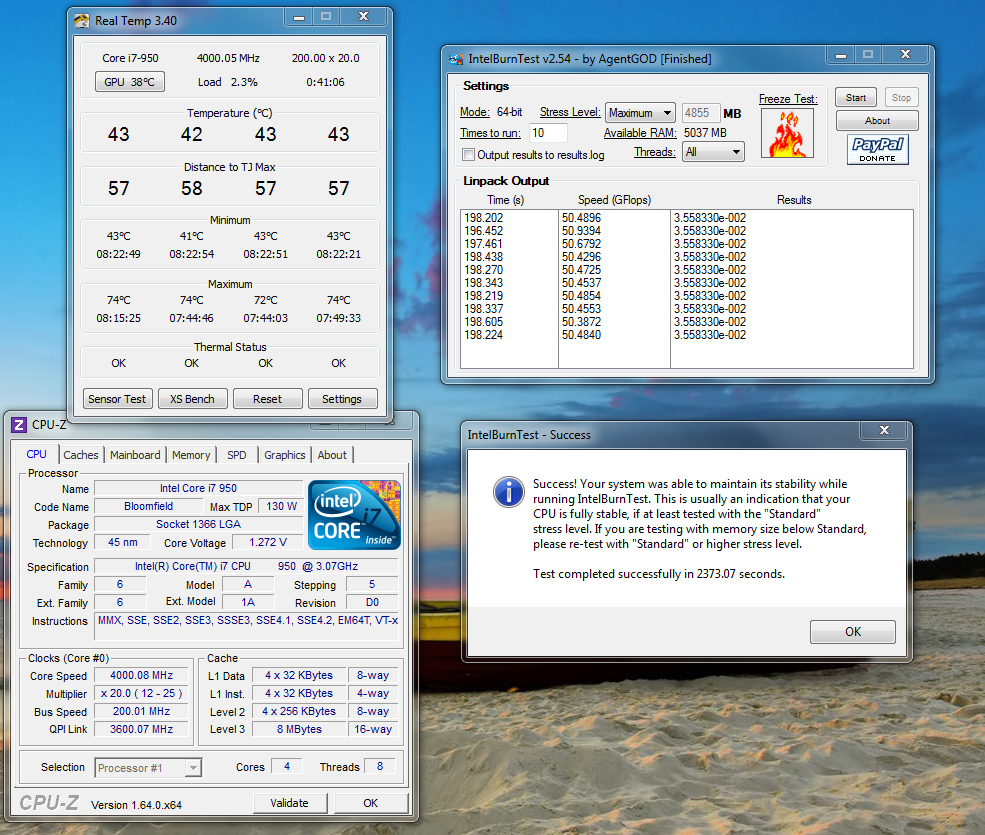Open Real Temp Settings
985x835 pixels.
(342, 399)
